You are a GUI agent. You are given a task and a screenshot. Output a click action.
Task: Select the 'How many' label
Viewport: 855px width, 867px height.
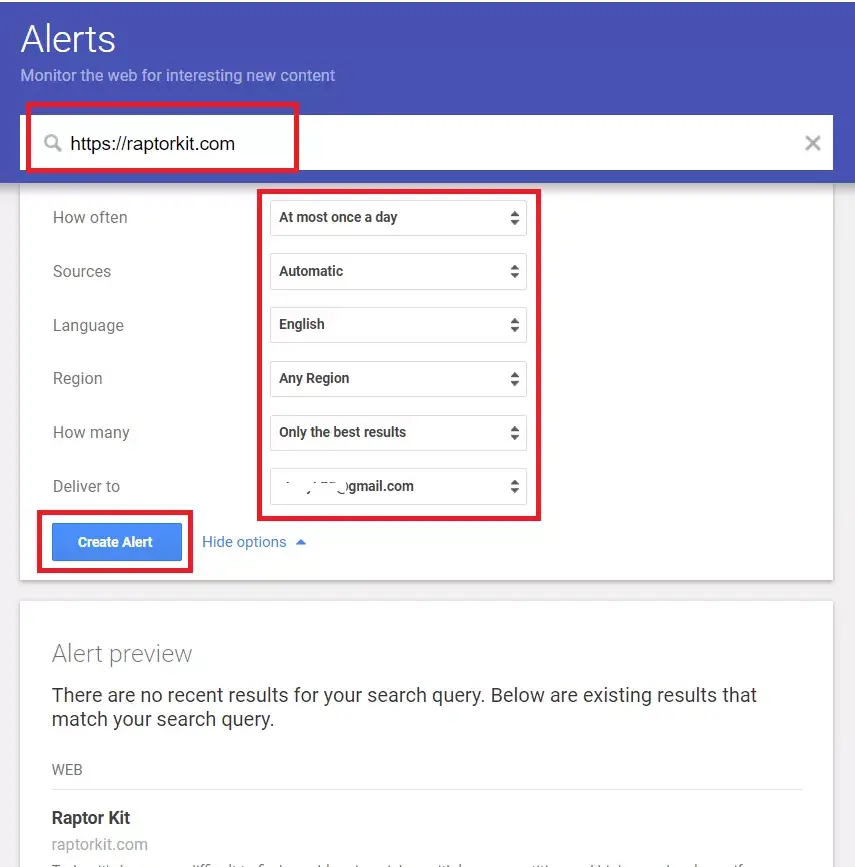[91, 432]
